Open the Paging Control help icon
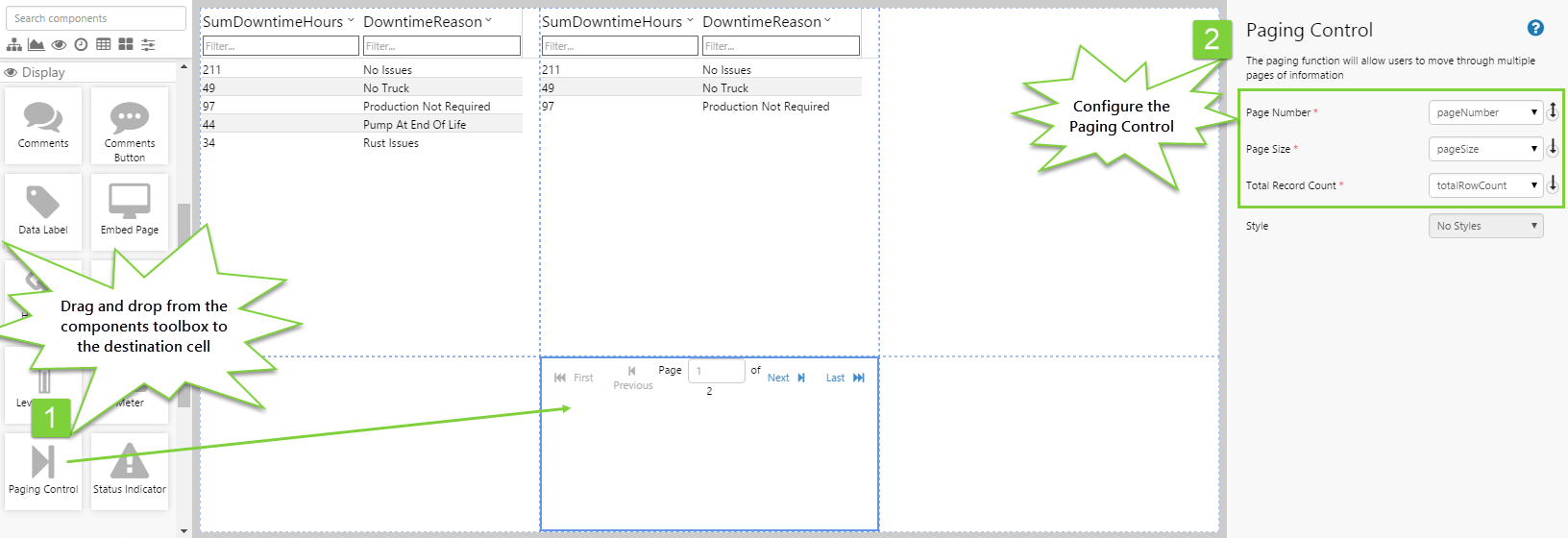Image resolution: width=1568 pixels, height=538 pixels. tap(1535, 28)
